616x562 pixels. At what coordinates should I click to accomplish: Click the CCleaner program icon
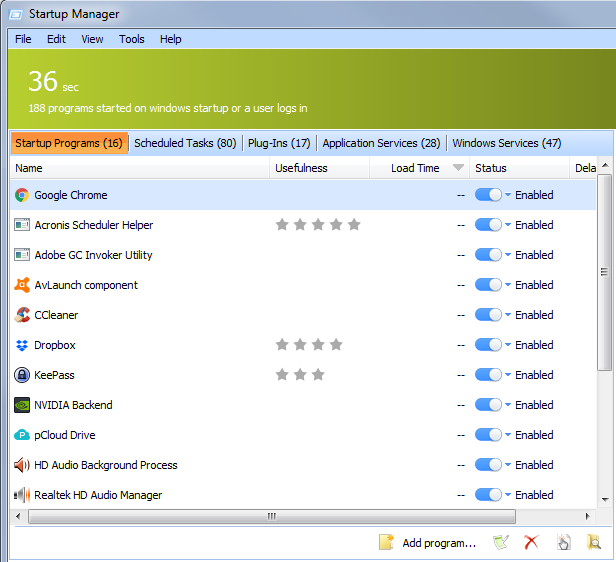pyautogui.click(x=22, y=315)
